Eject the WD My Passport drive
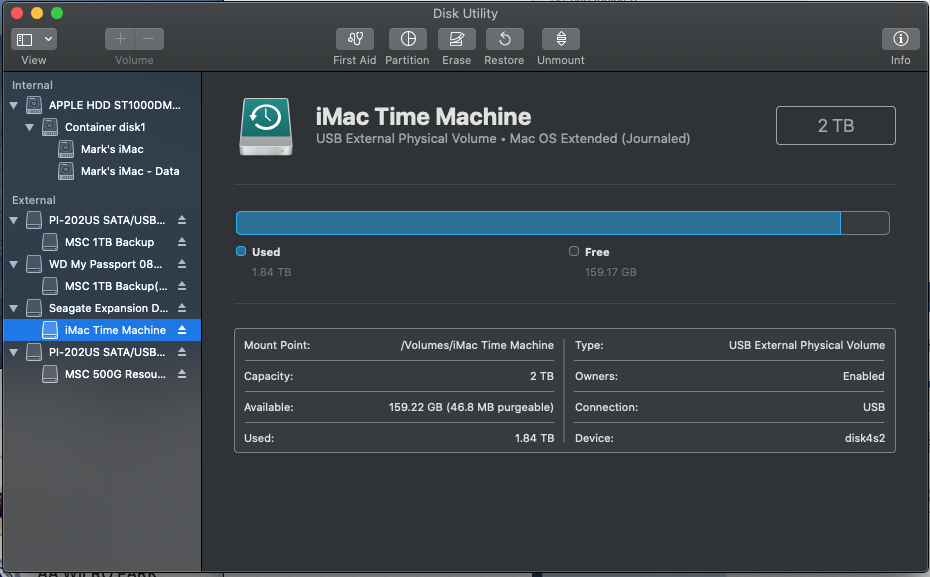This screenshot has height=577, width=930. 182,264
